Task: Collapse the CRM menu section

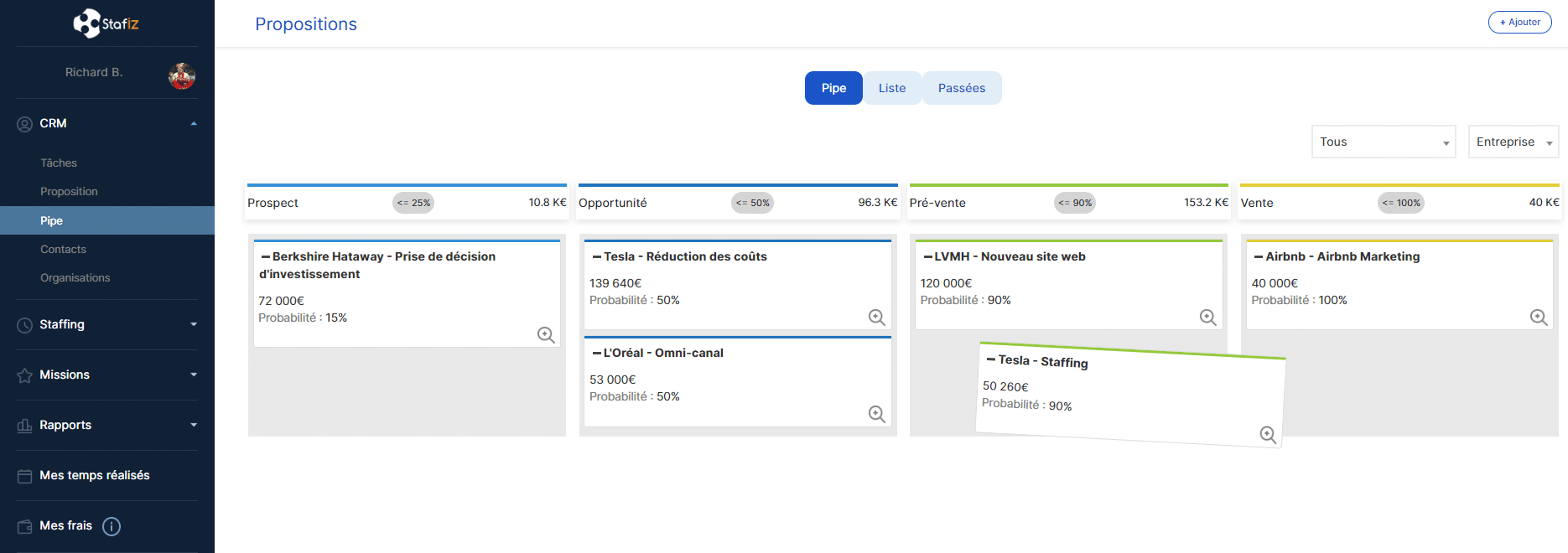Action: (x=194, y=124)
